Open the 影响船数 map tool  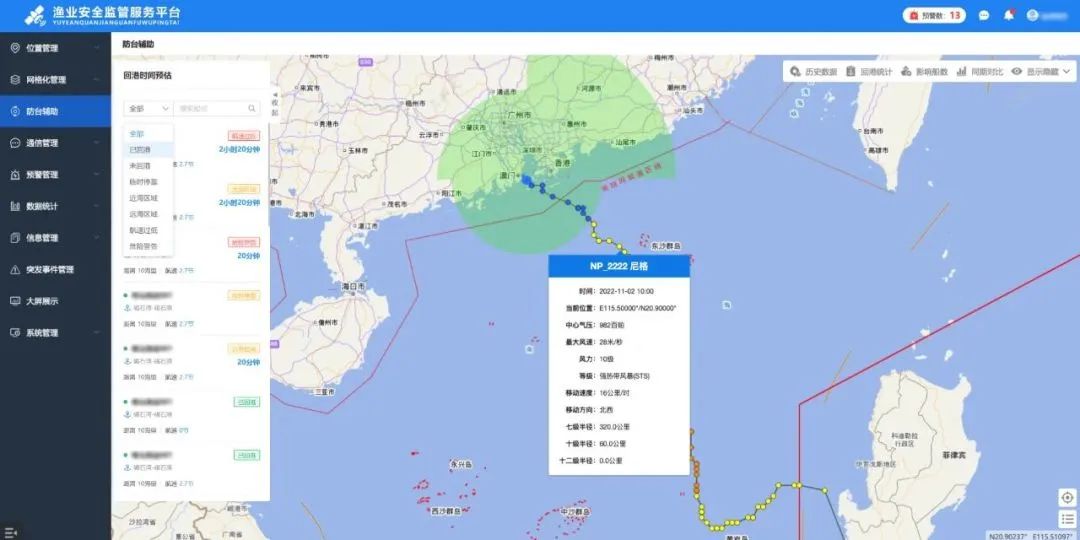tap(925, 71)
